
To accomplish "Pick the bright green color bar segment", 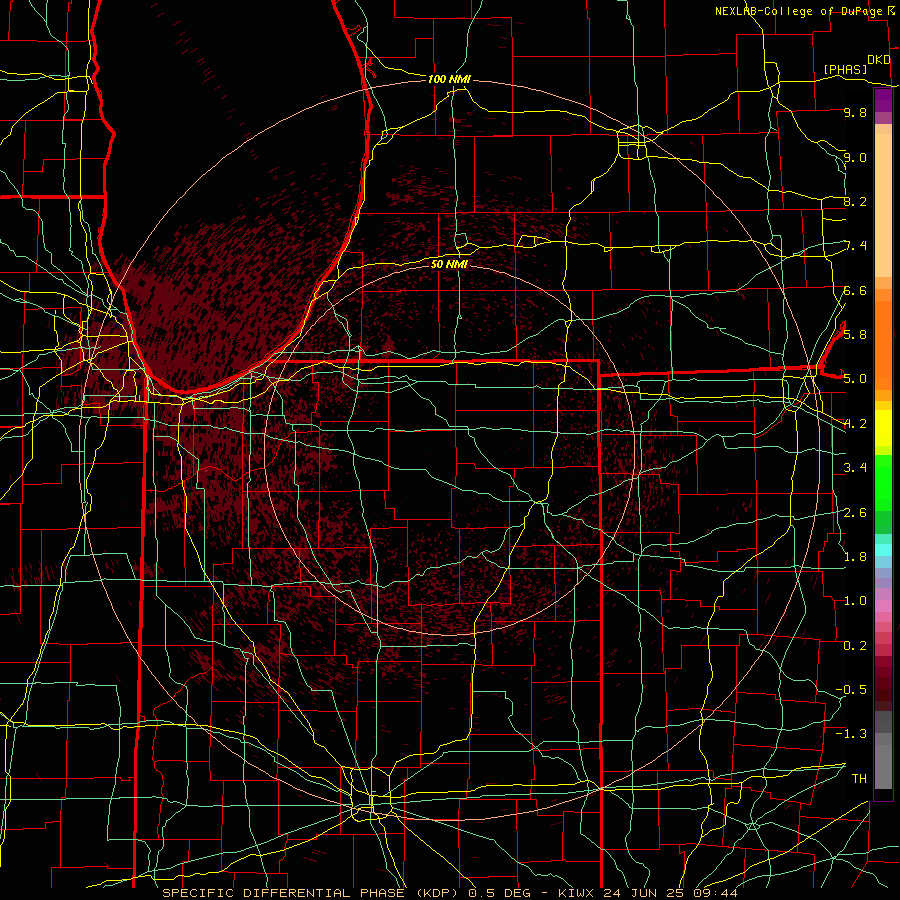I will click(x=883, y=482).
